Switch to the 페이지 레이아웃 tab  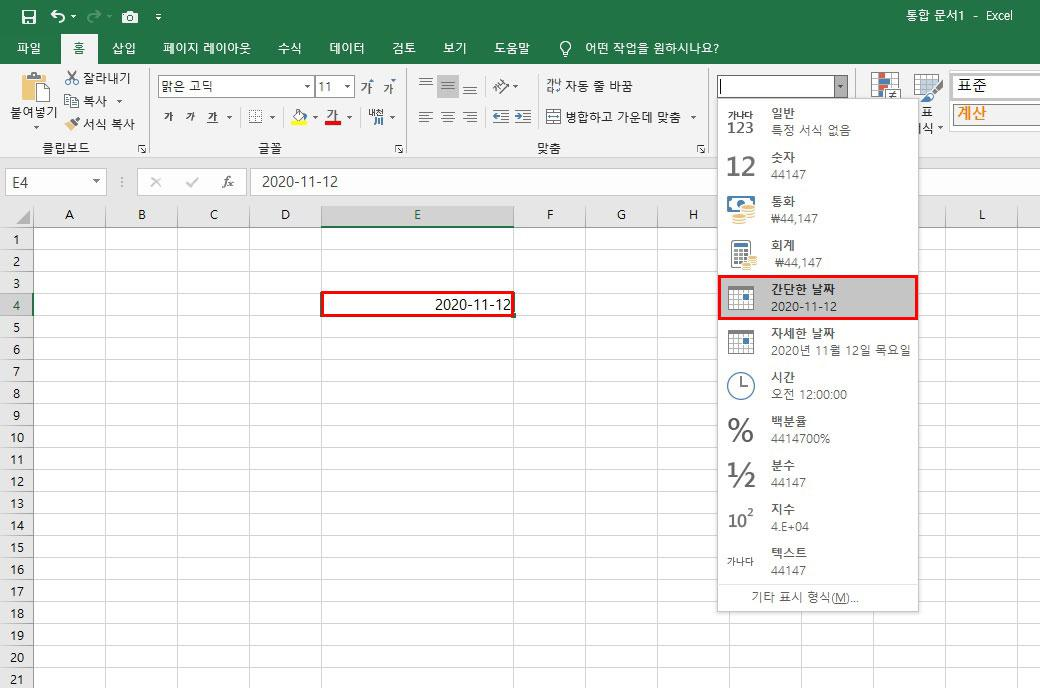[x=207, y=48]
